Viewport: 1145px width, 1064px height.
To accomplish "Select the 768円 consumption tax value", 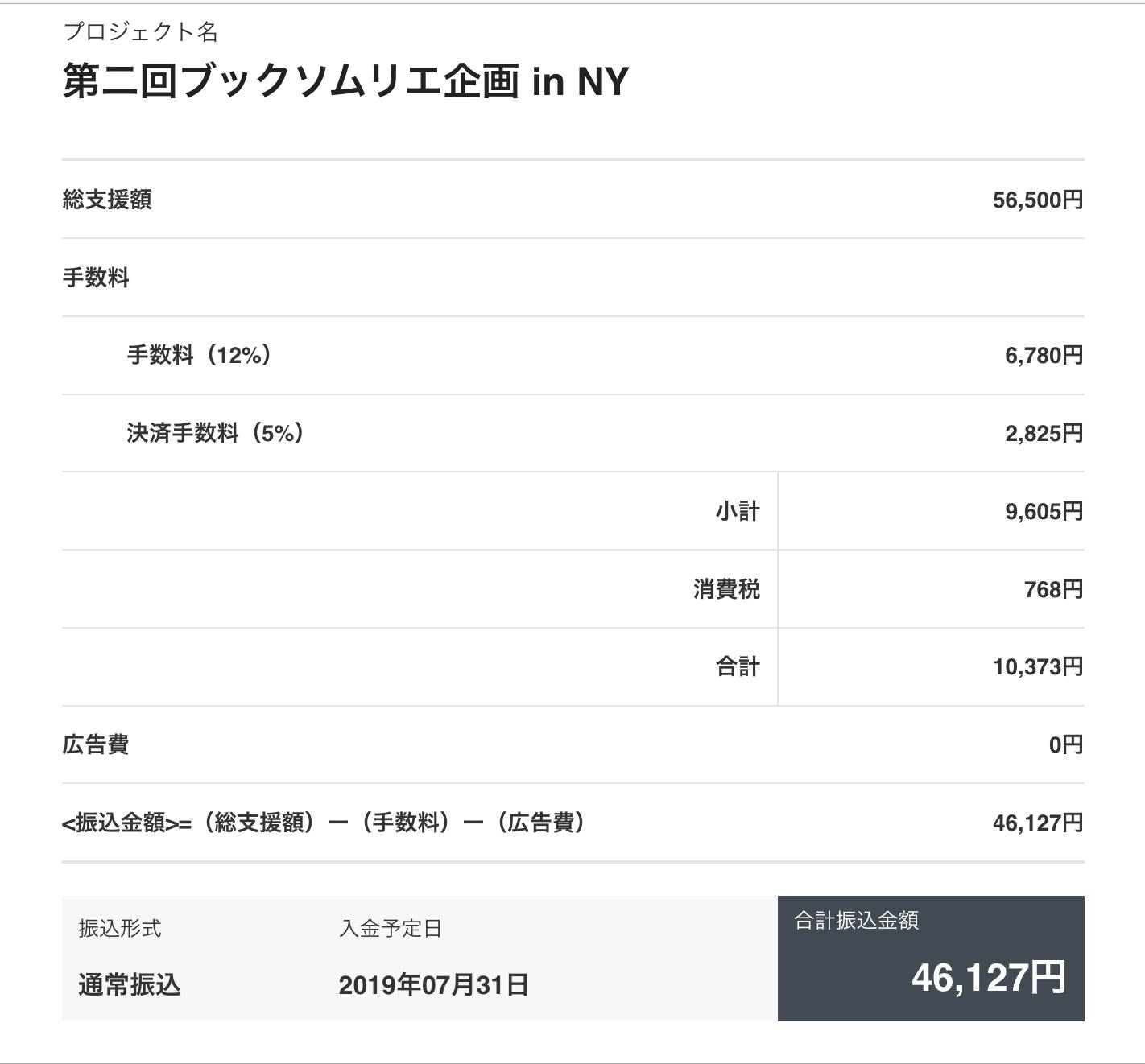I will point(1052,589).
